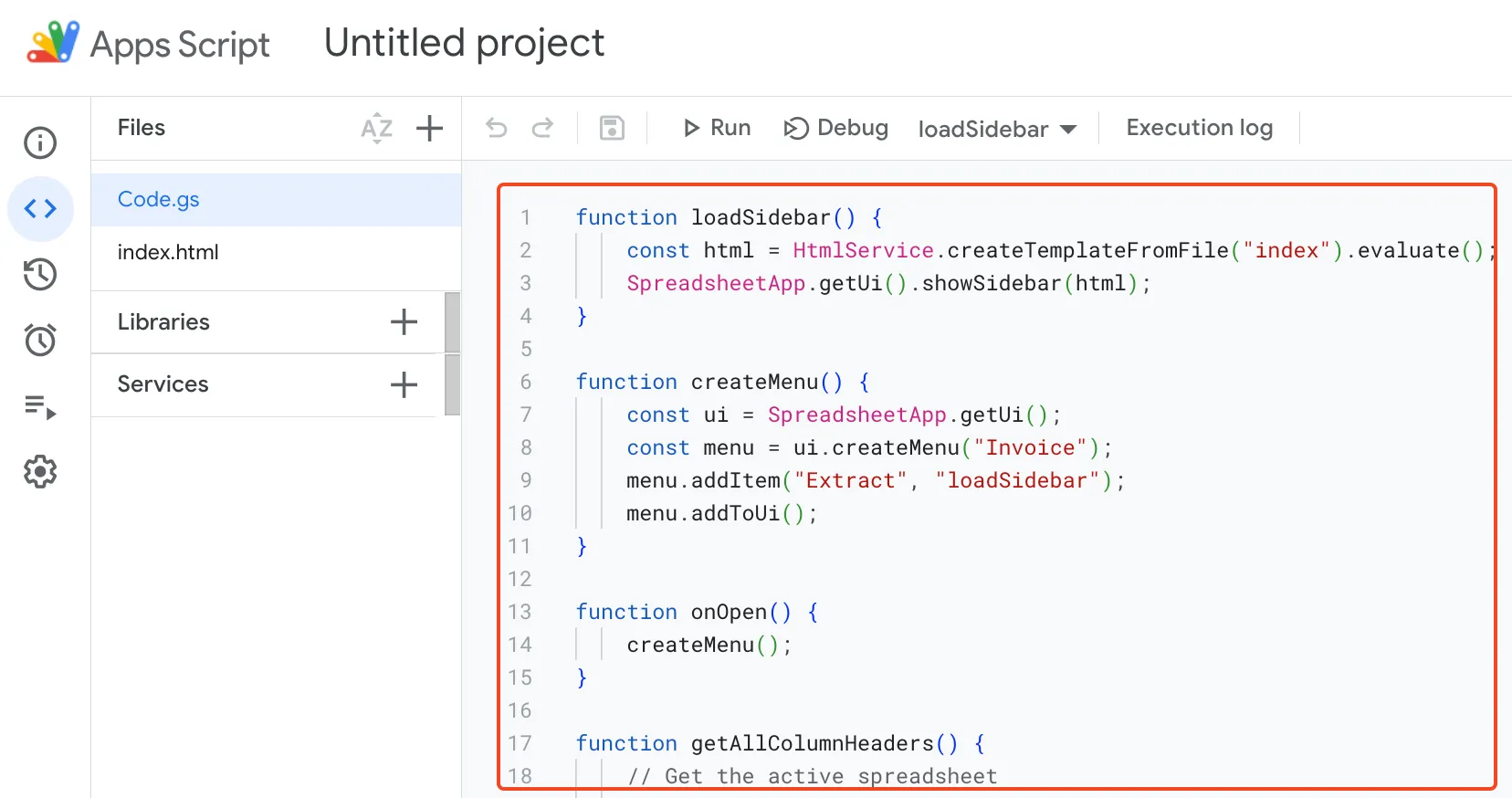Click 'const ui = SpreadsheetApp.getUi()' line

coord(844,415)
